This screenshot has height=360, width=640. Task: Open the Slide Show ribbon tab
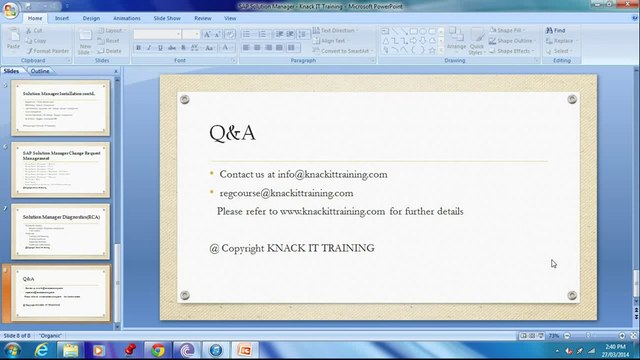[x=167, y=18]
